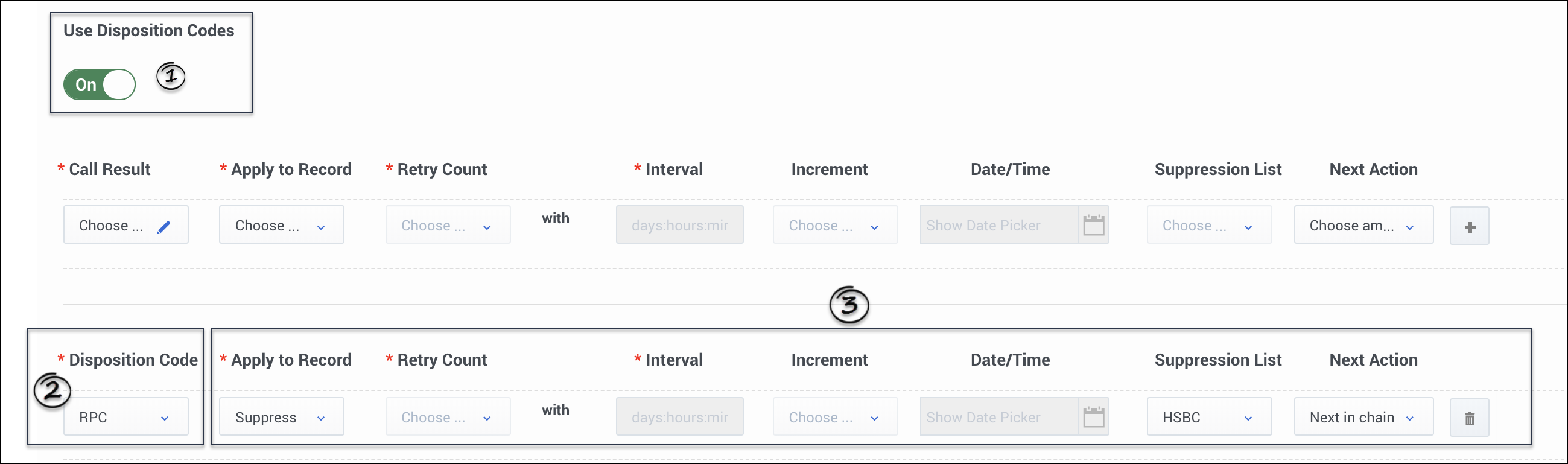
Task: Open first row Retry Count dropdown
Action: (x=448, y=225)
